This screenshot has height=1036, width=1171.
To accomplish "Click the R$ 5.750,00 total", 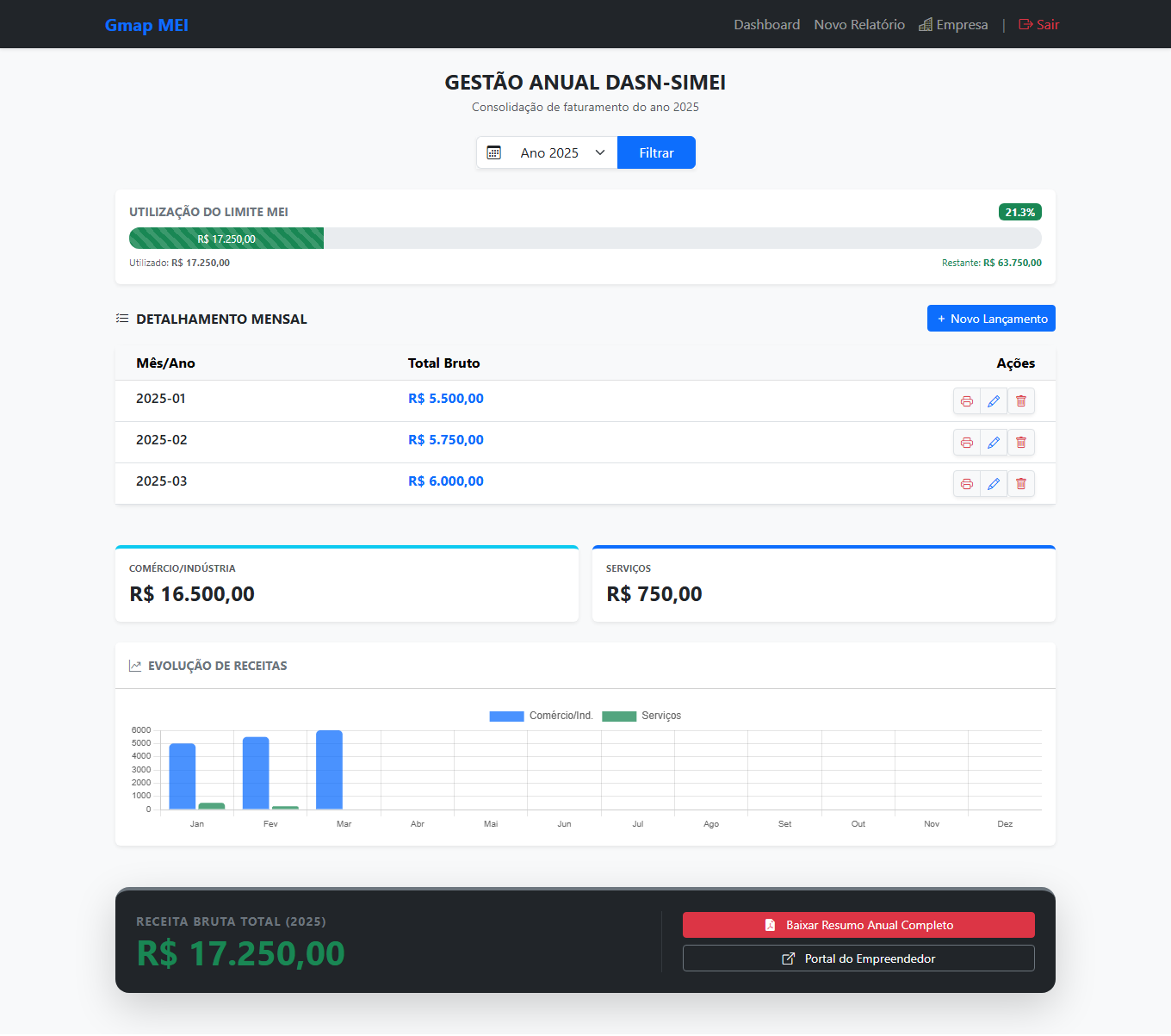I will pos(446,440).
